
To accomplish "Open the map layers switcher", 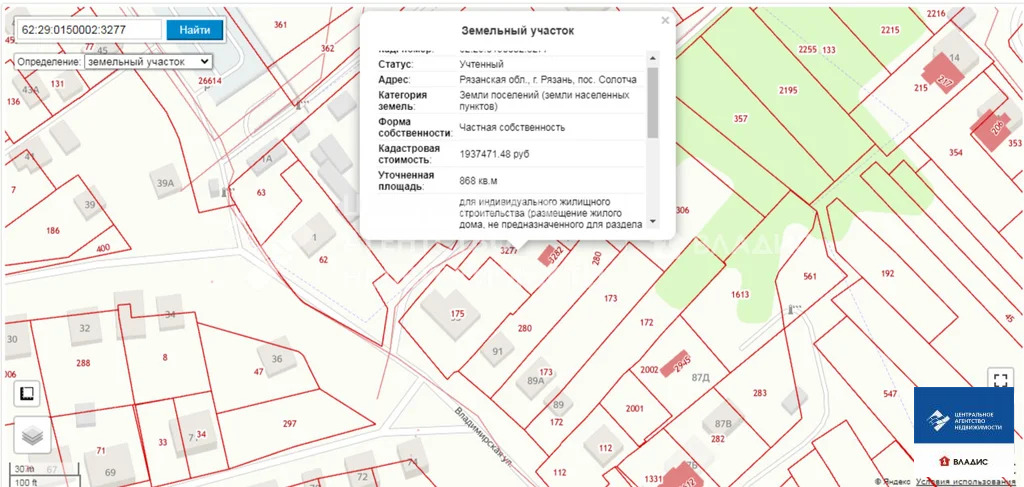I will [32, 435].
